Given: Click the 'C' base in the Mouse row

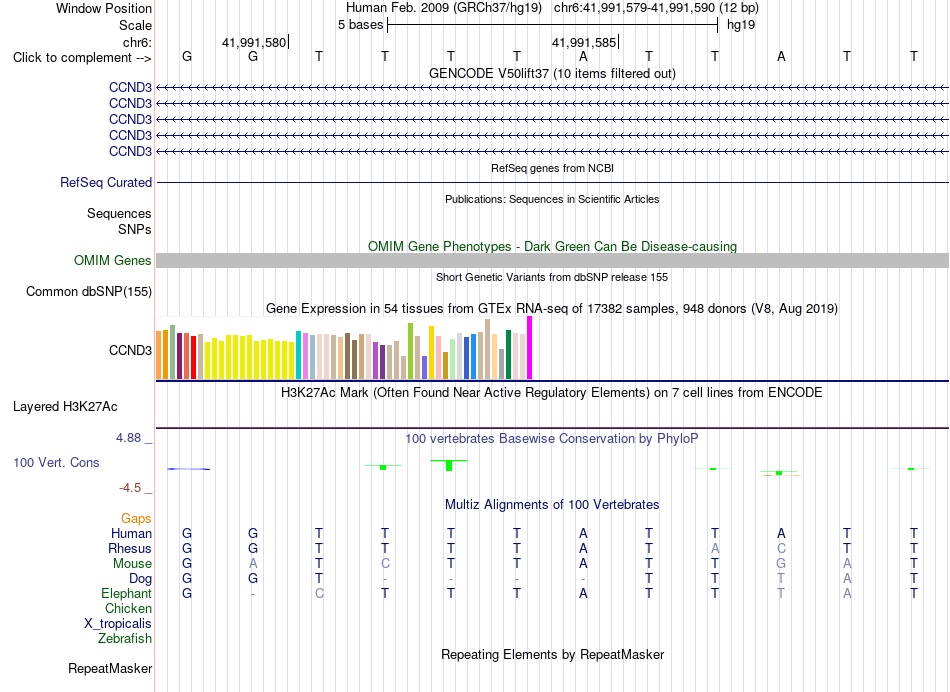Looking at the screenshot, I should click(x=385, y=564).
